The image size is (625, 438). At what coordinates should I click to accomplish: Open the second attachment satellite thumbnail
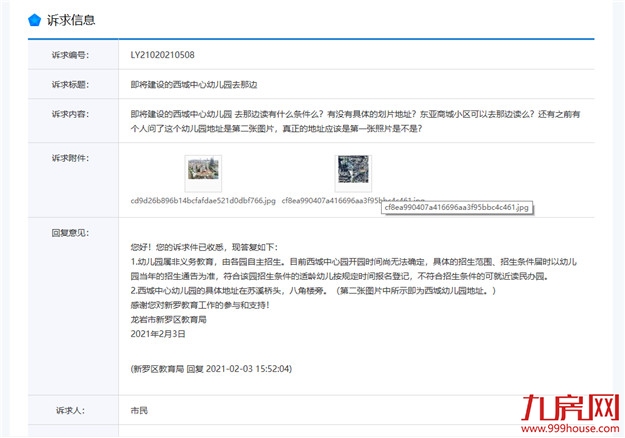(353, 169)
